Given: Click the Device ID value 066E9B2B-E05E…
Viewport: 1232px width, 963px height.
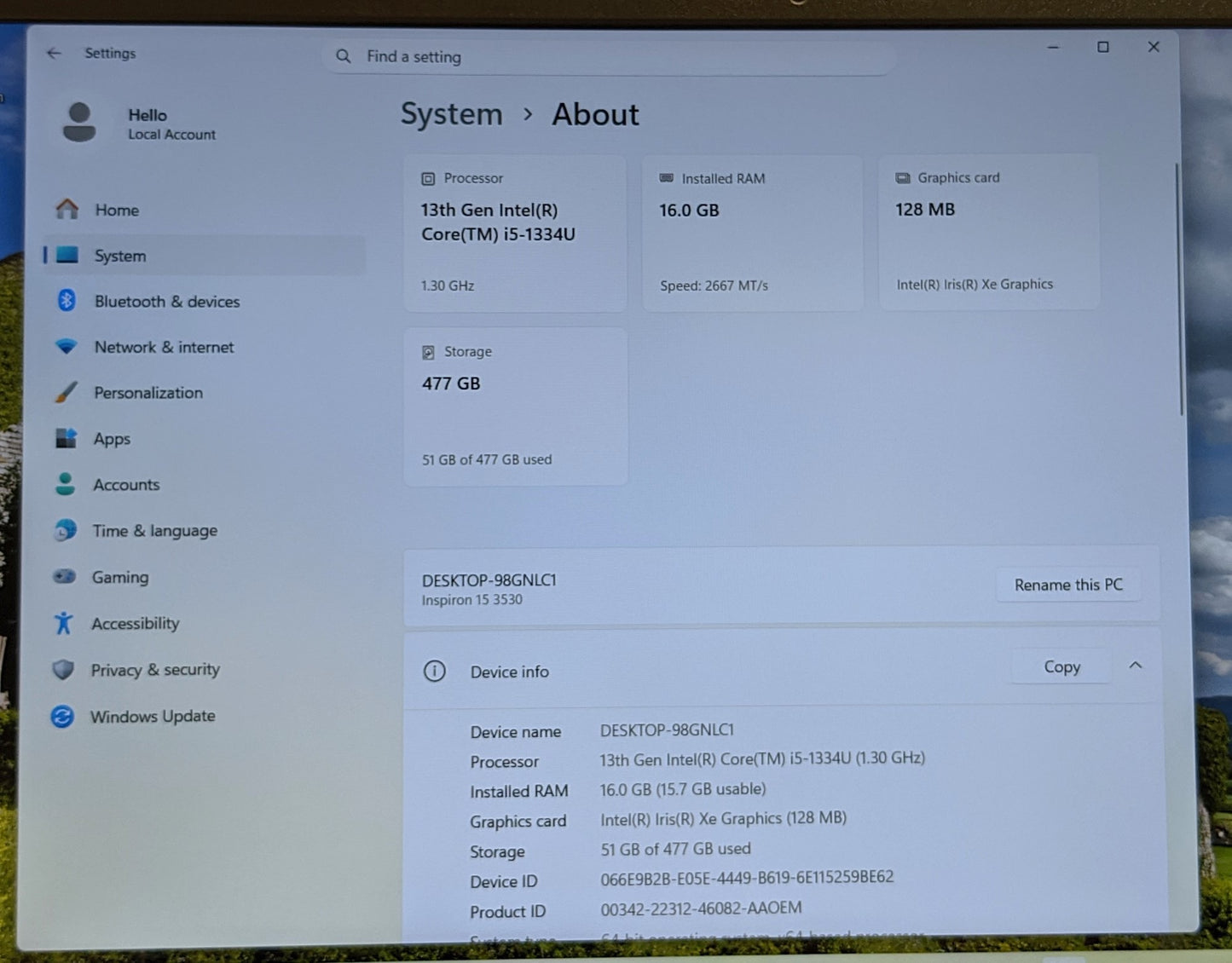Looking at the screenshot, I should [747, 877].
